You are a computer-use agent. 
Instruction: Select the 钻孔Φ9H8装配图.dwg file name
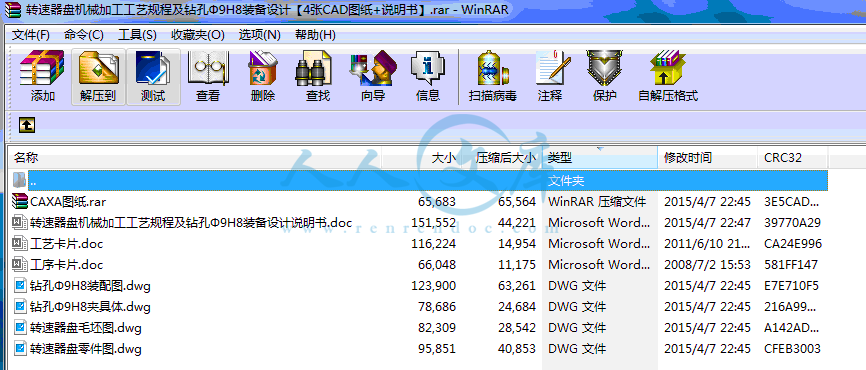click(90, 286)
